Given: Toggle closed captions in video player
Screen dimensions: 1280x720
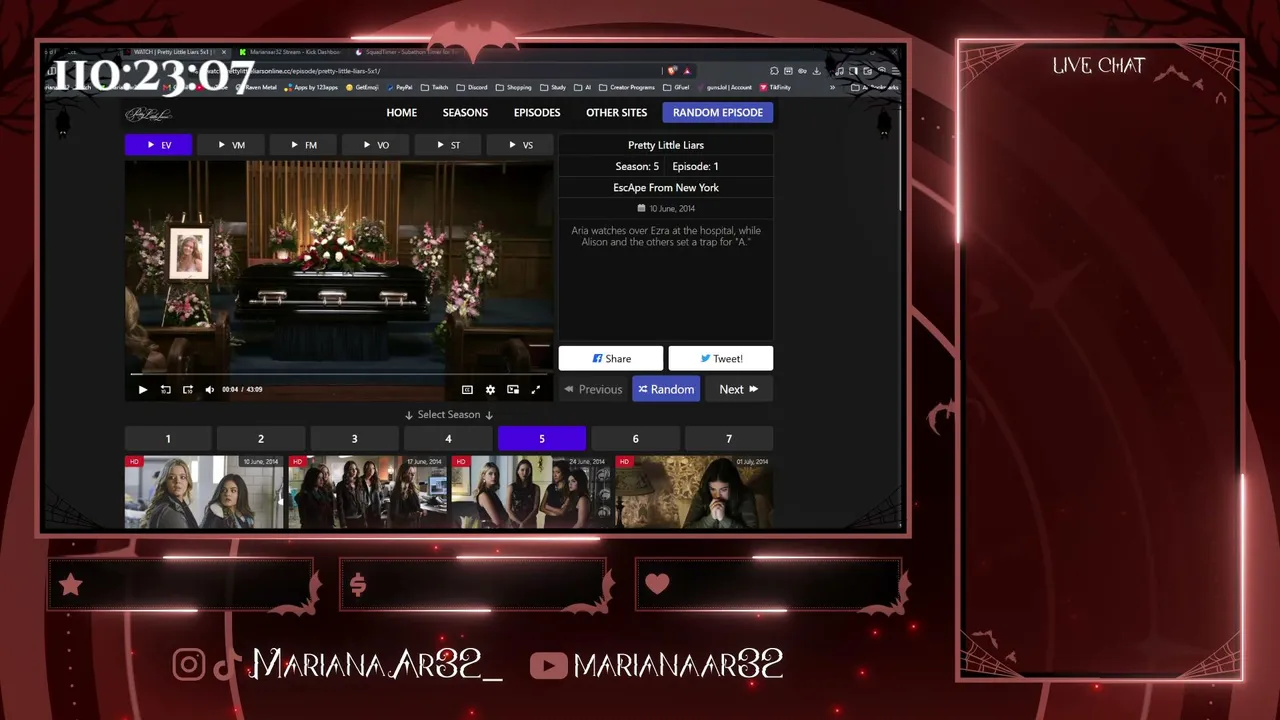Looking at the screenshot, I should pos(467,390).
